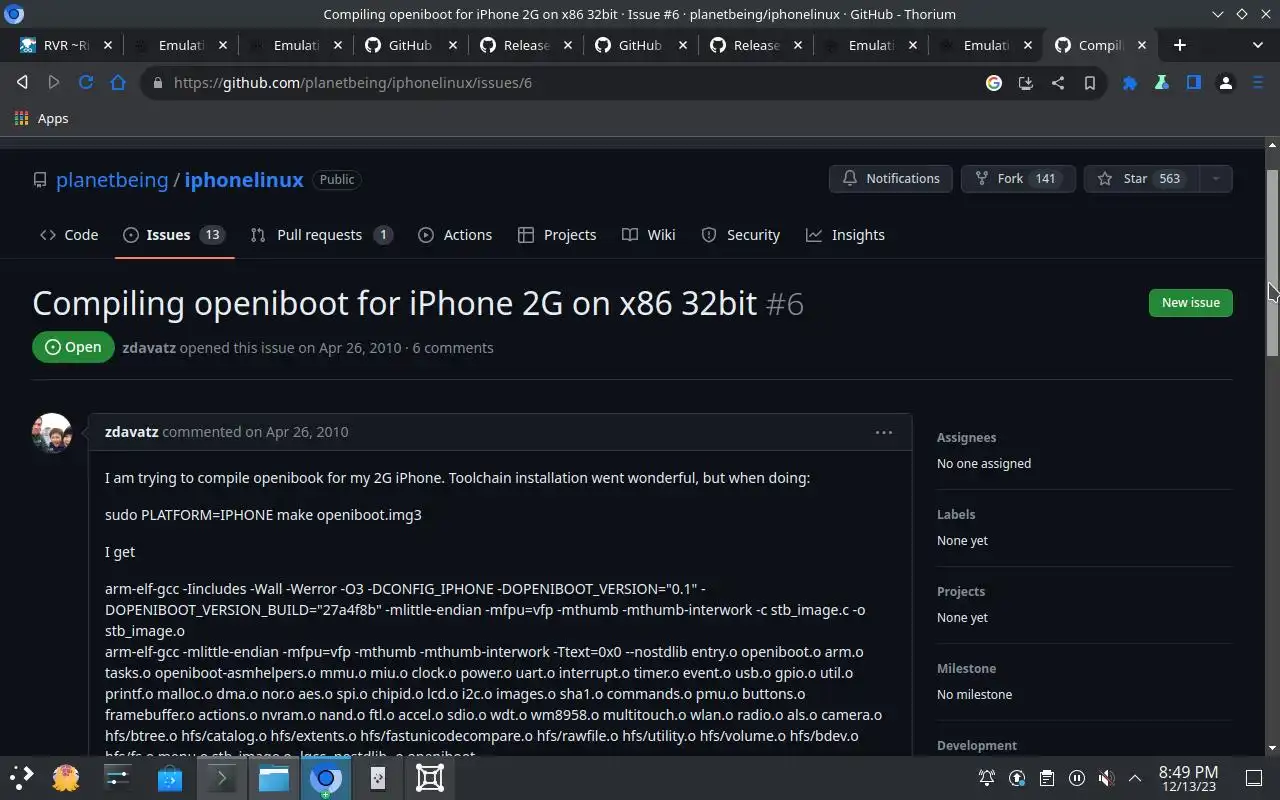Open Dolphin file manager from taskbar
Viewport: 1280px width, 800px height.
click(274, 778)
